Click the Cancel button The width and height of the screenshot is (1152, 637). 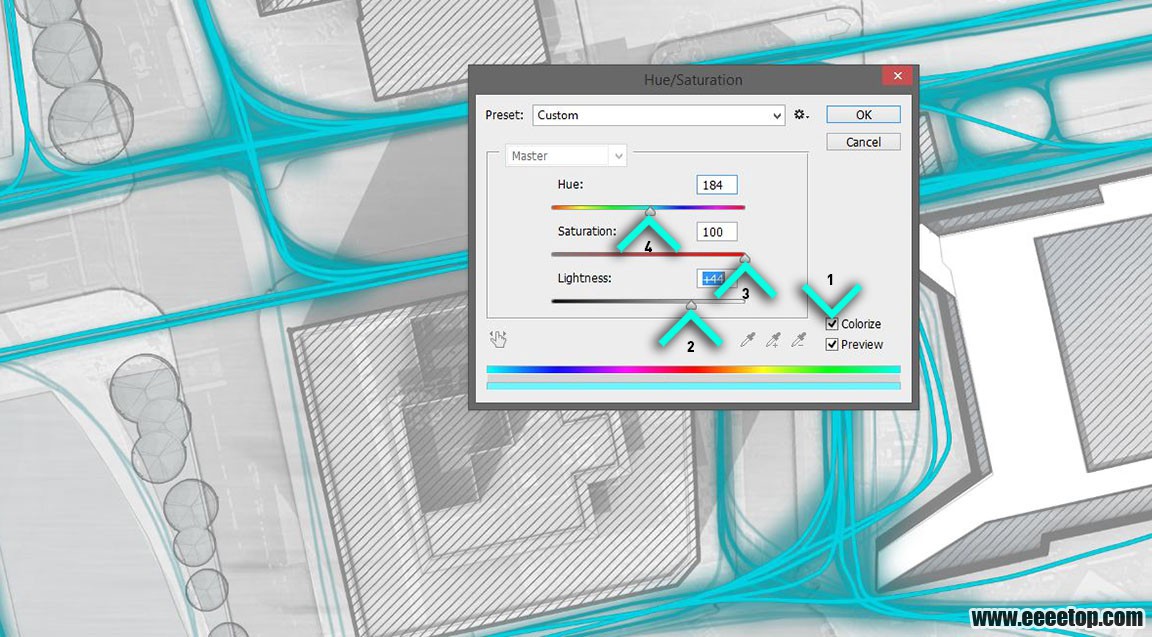[x=863, y=142]
